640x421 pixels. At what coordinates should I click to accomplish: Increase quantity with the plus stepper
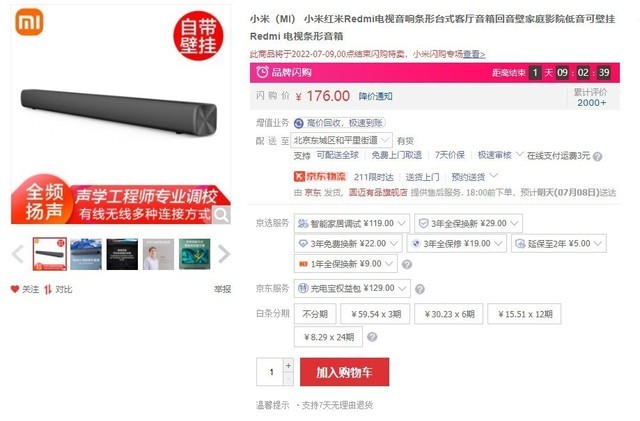288,365
